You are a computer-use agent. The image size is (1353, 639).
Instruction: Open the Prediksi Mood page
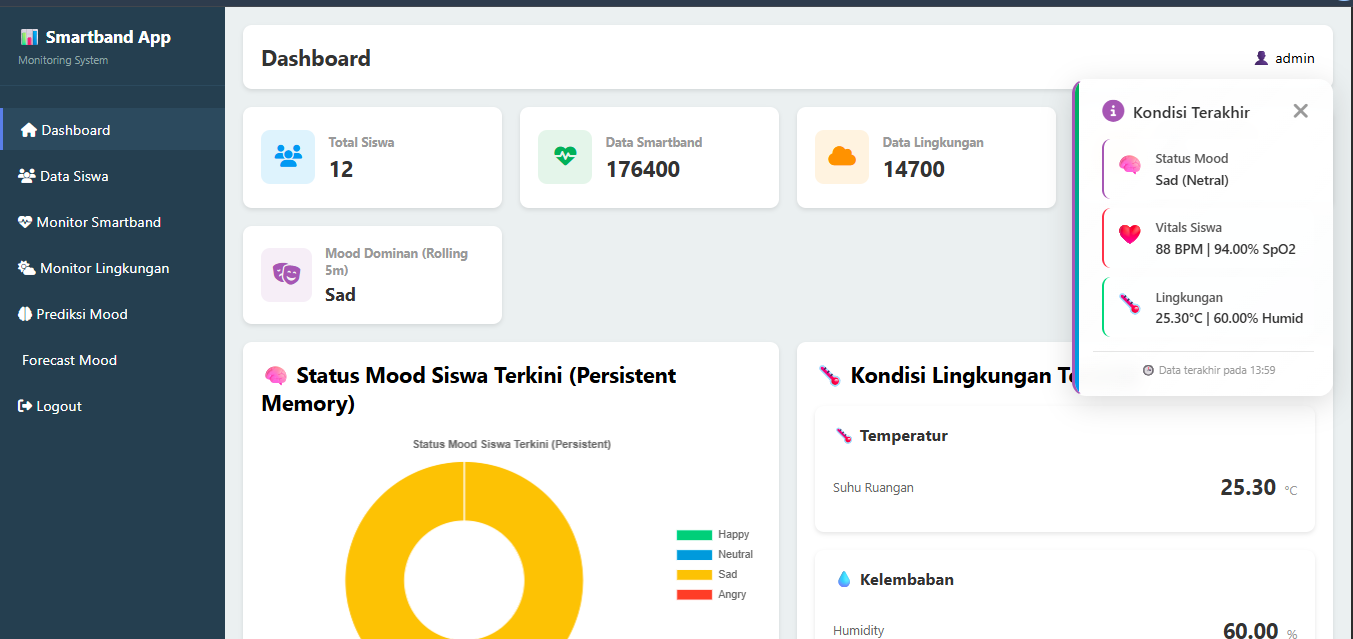(113, 314)
